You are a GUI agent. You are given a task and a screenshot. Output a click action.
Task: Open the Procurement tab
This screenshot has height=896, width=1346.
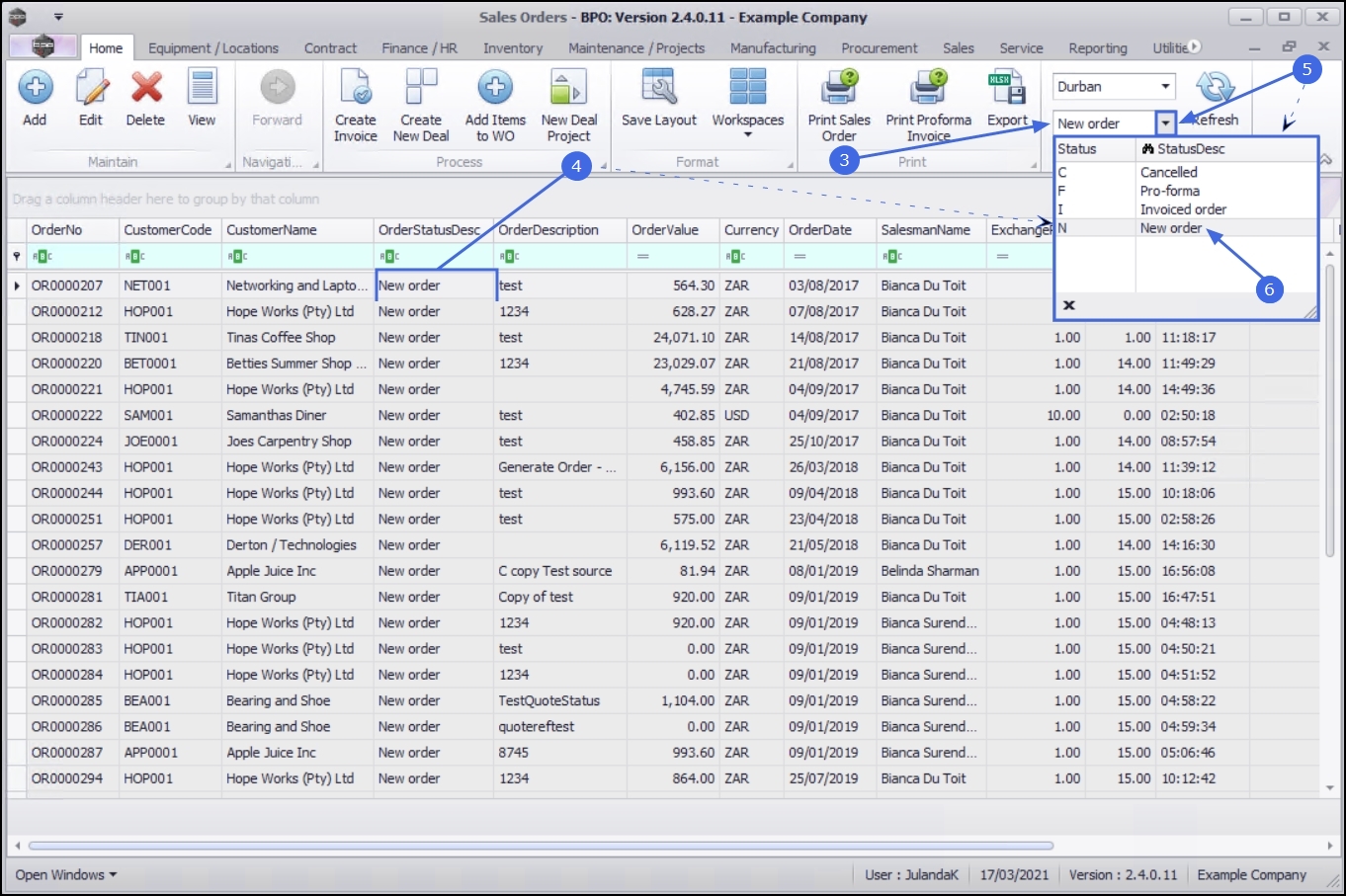pos(880,47)
